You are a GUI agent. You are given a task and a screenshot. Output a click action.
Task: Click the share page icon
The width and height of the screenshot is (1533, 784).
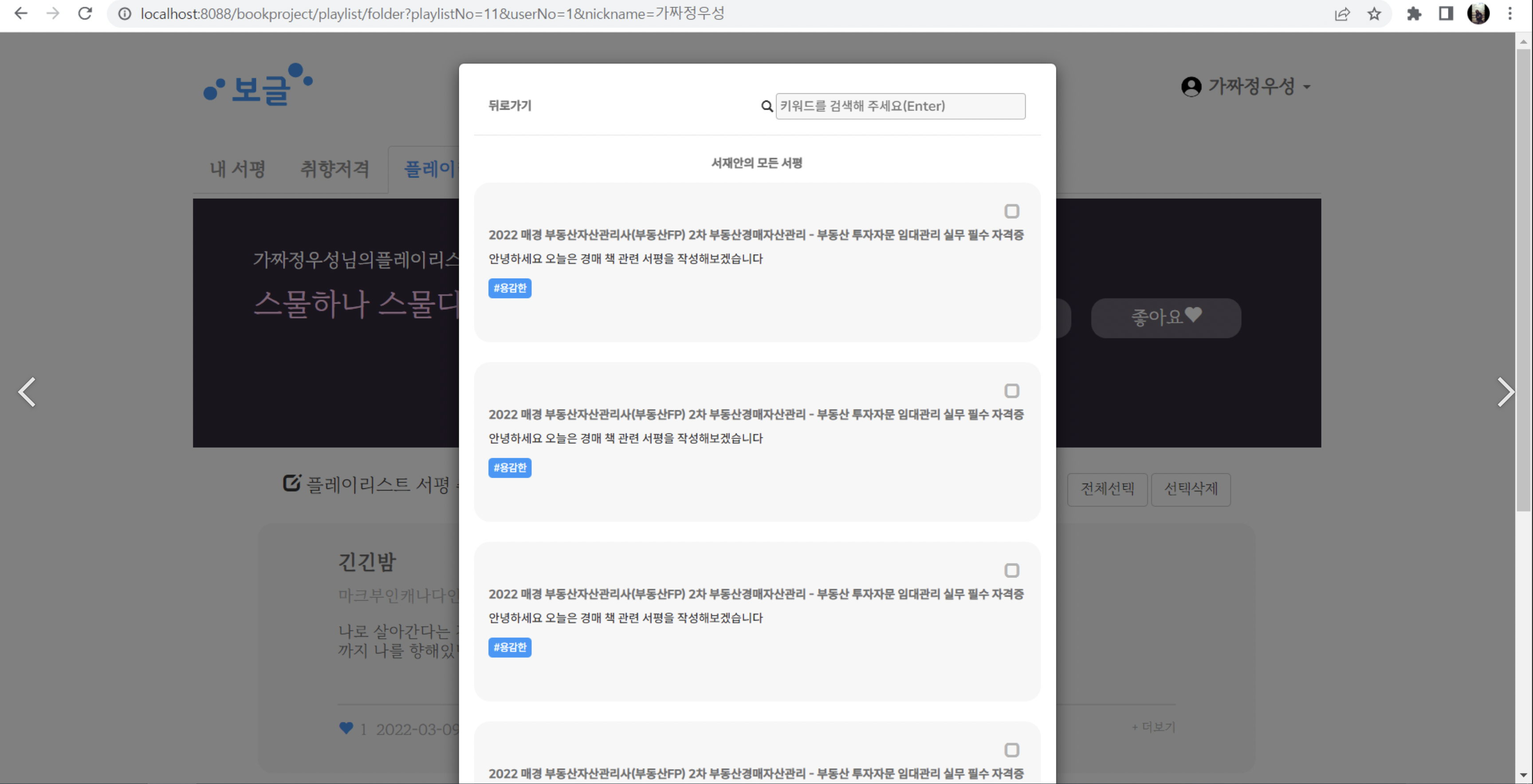click(1342, 13)
